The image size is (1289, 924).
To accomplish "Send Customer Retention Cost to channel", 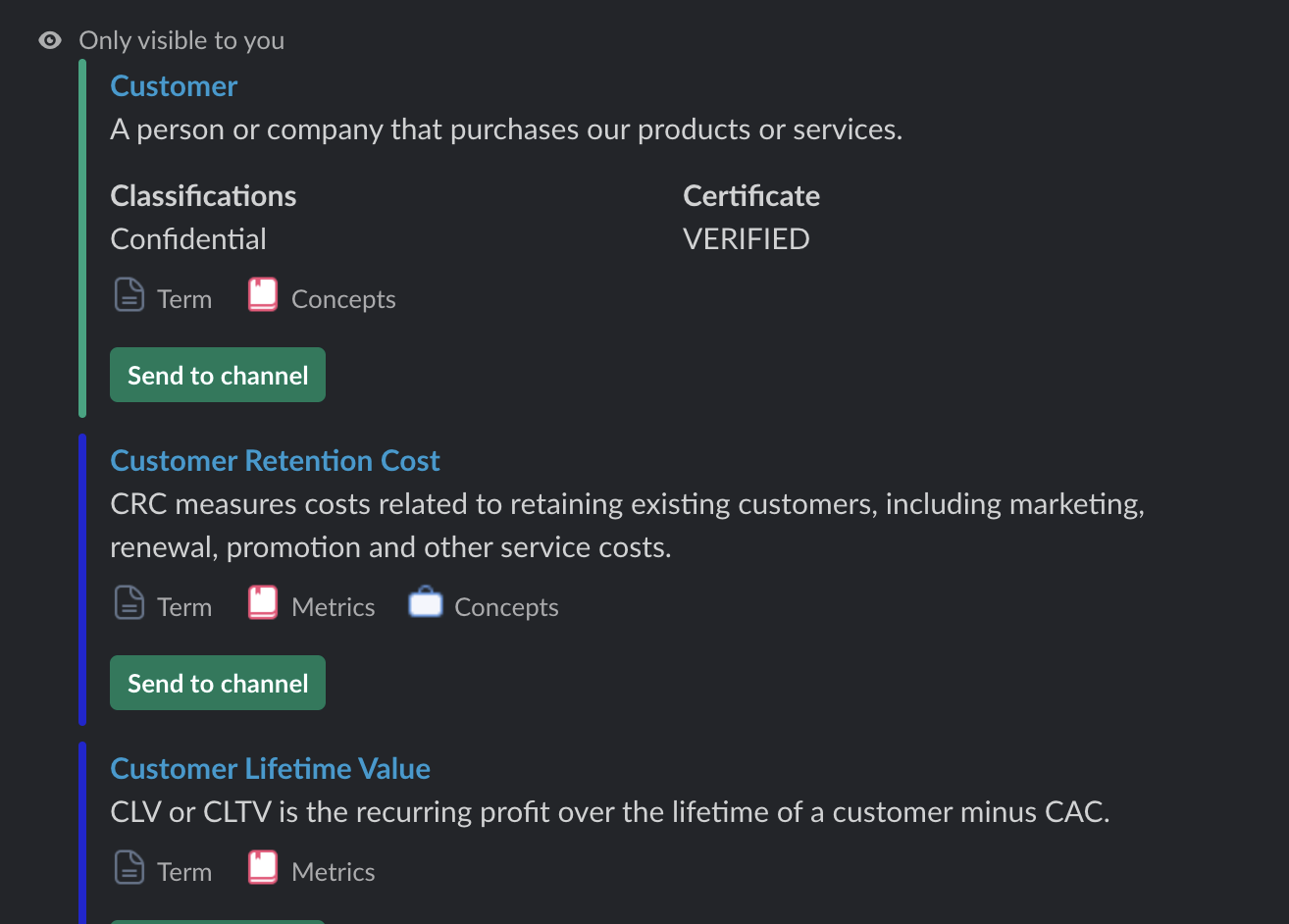I will point(218,683).
